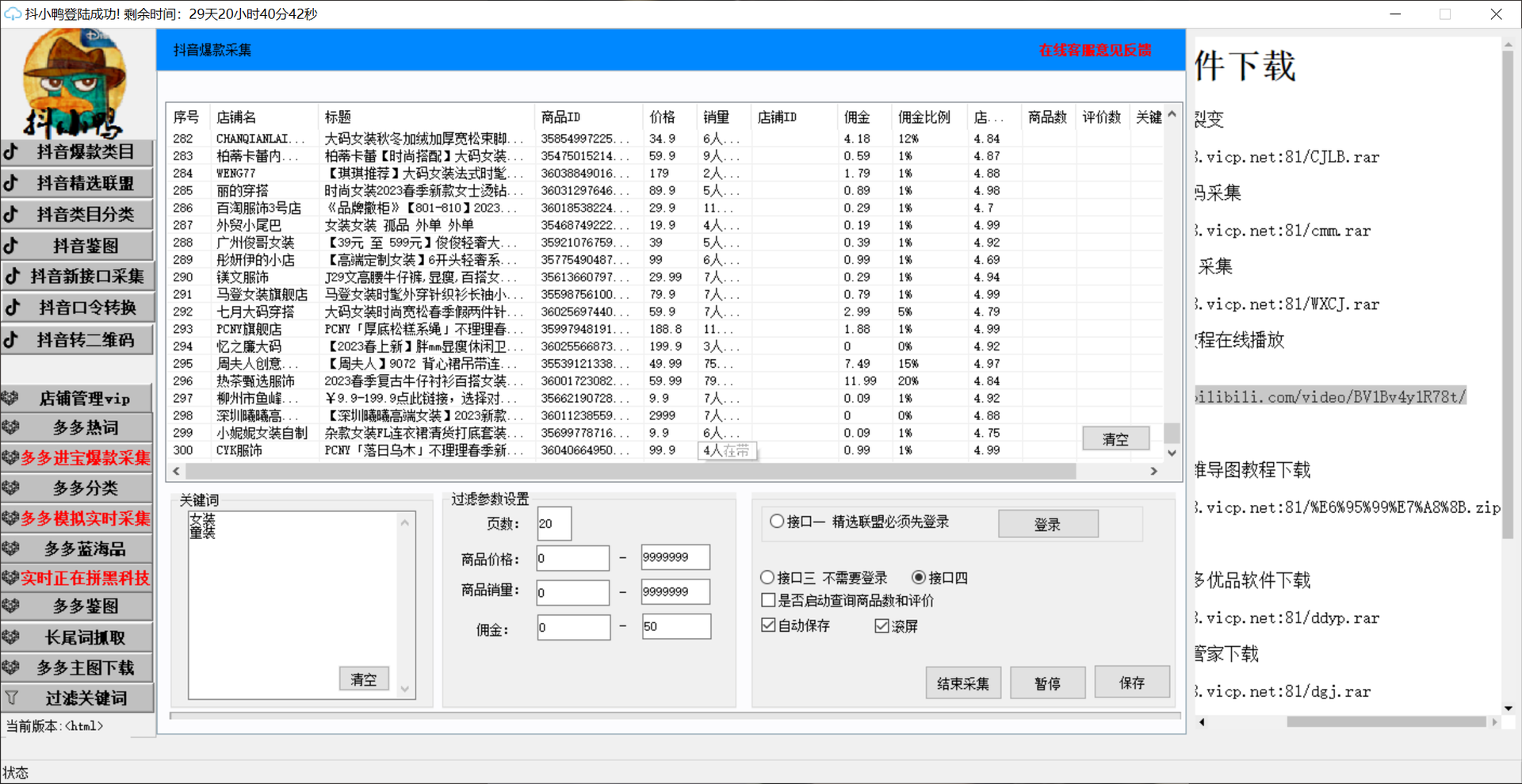
Task: Open 抖音口令转换 tool
Action: pos(77,308)
